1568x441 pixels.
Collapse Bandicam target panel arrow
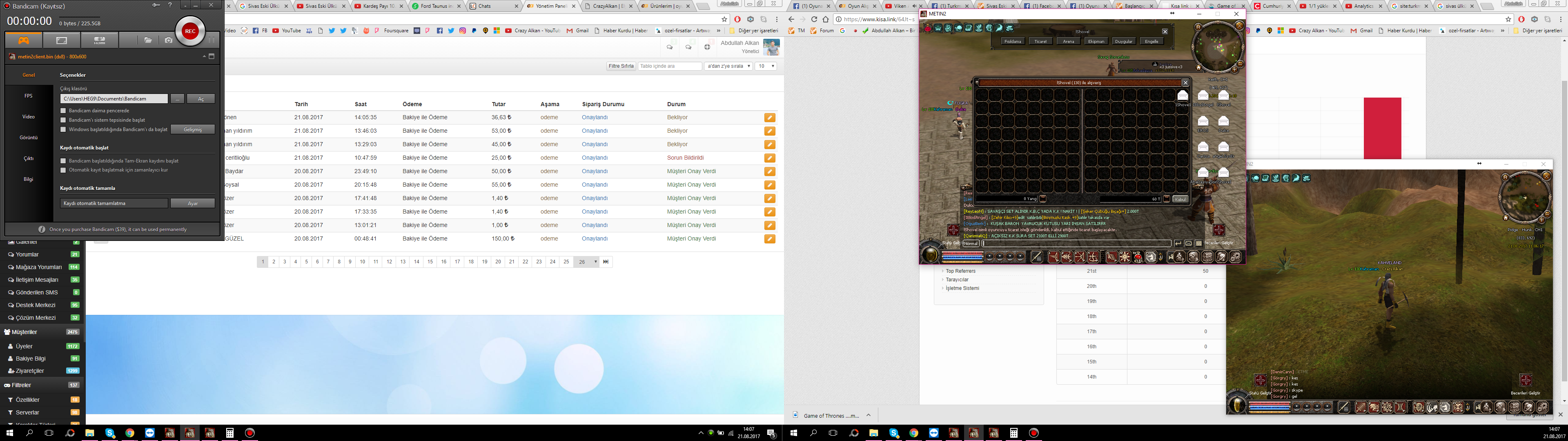[x=205, y=56]
